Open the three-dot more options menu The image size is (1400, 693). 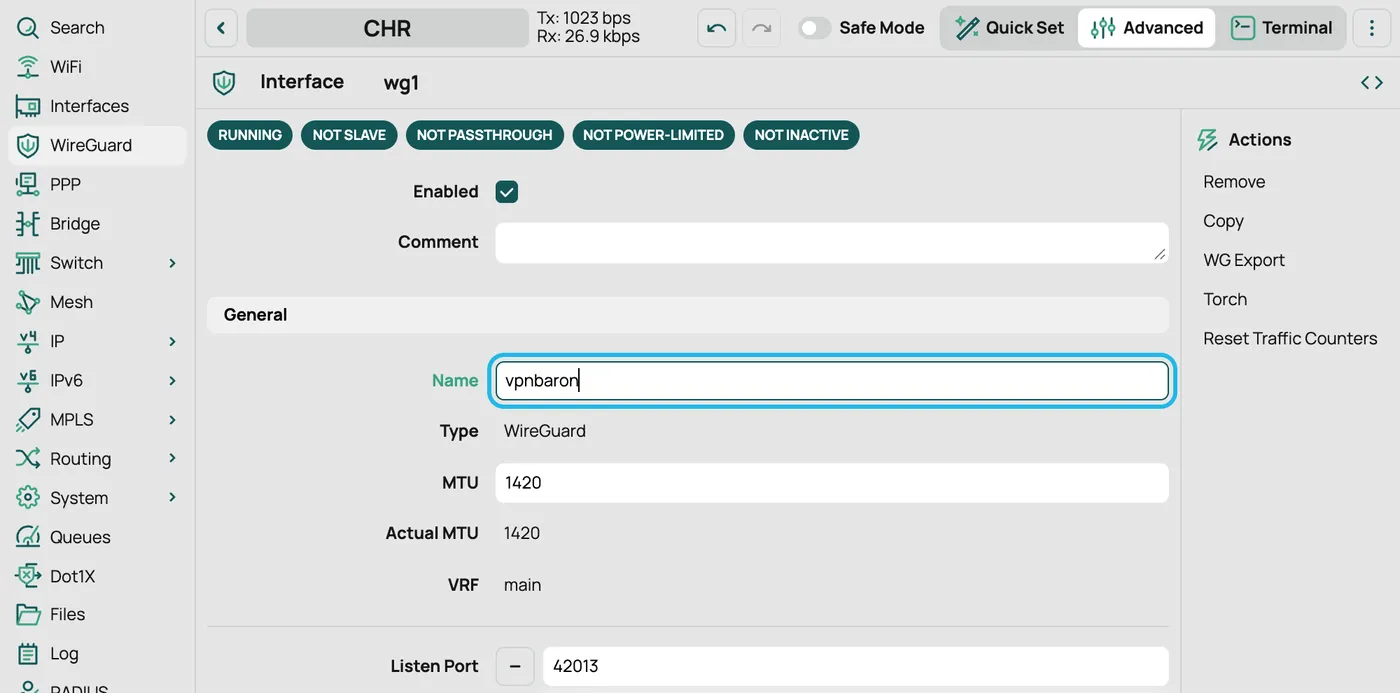(x=1371, y=28)
